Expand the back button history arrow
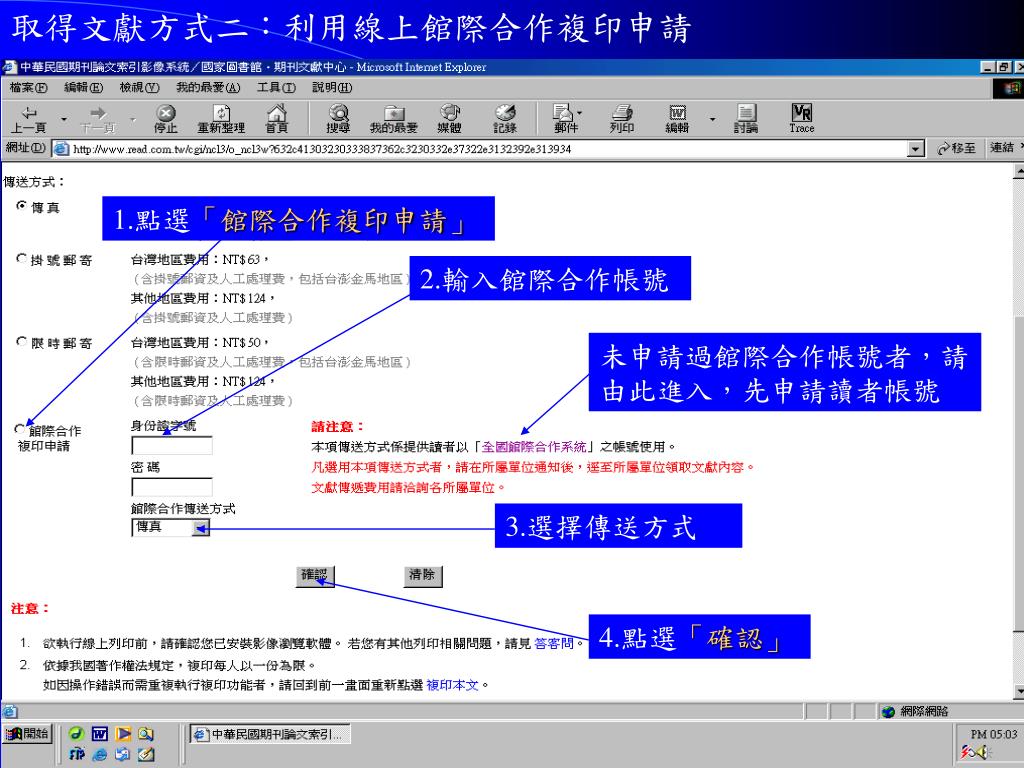Viewport: 1024px width, 768px height. pos(64,120)
